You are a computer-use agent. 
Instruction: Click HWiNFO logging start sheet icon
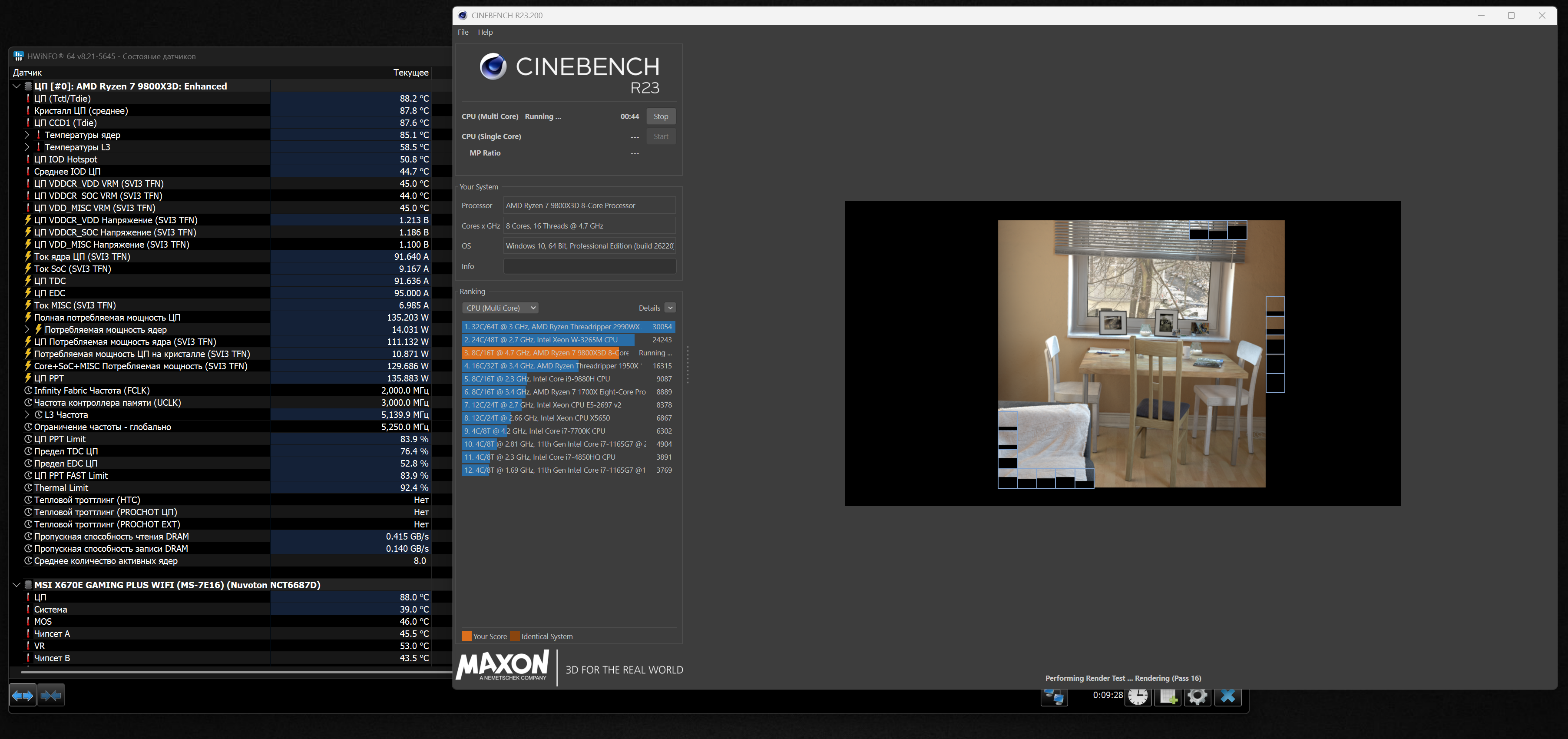1168,696
